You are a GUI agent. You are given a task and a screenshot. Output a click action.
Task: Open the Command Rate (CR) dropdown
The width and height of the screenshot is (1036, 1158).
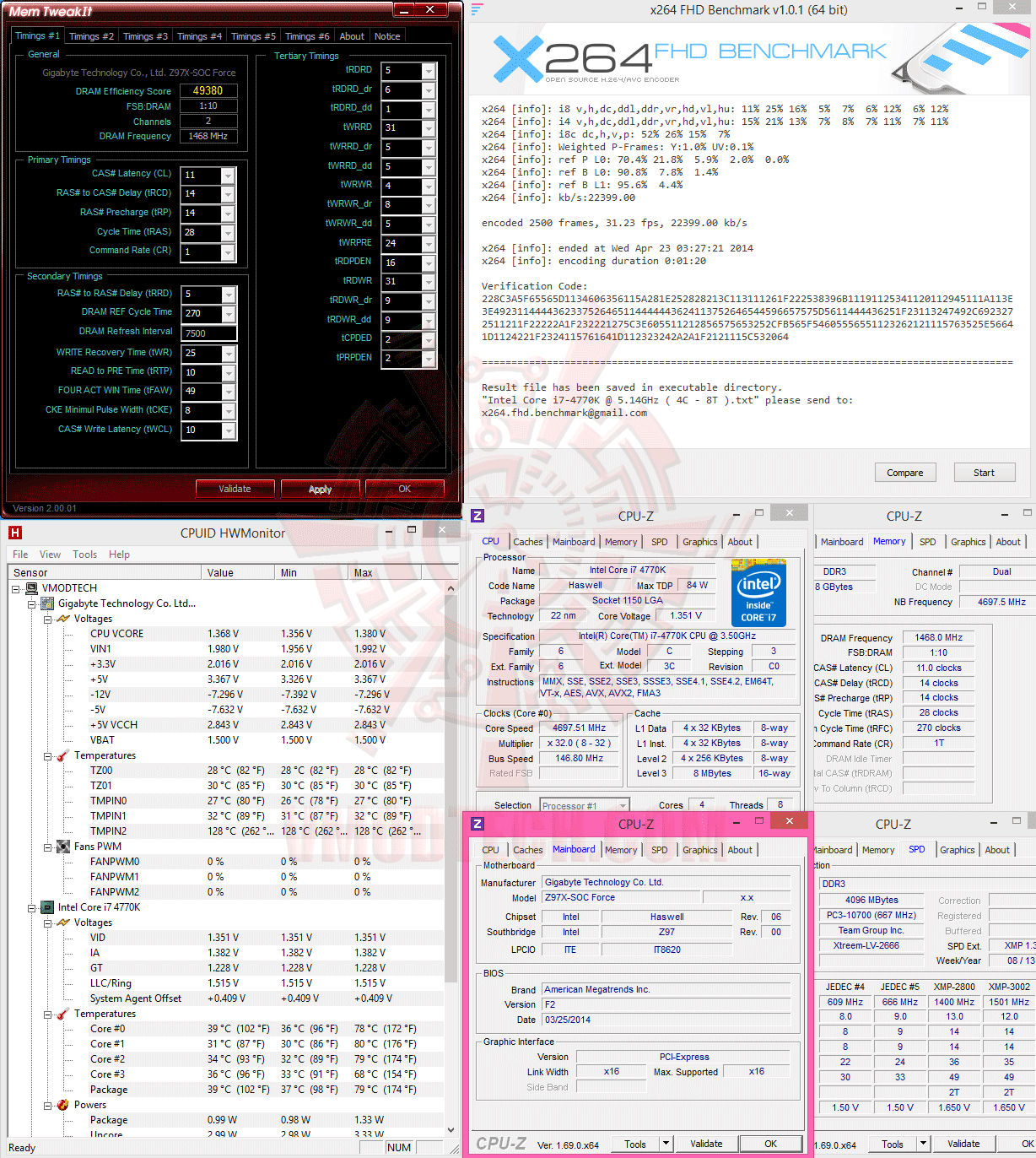point(228,252)
